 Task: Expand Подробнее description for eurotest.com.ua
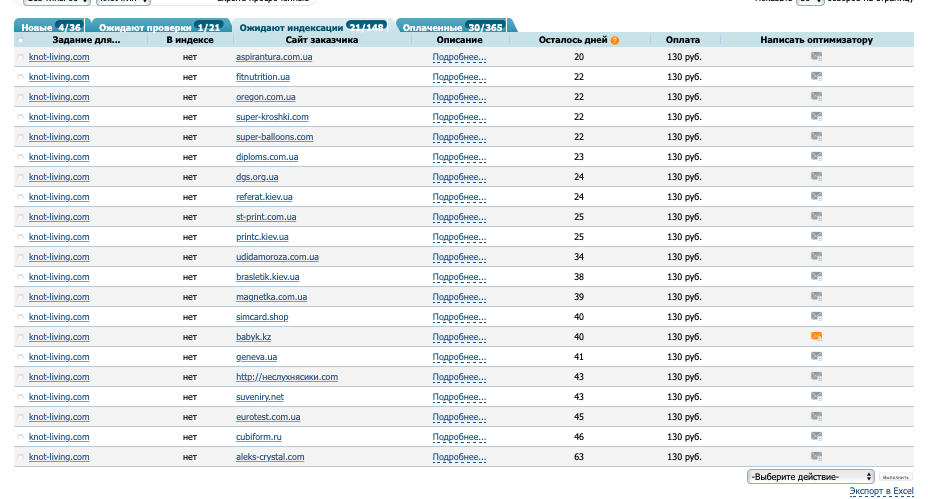click(459, 417)
